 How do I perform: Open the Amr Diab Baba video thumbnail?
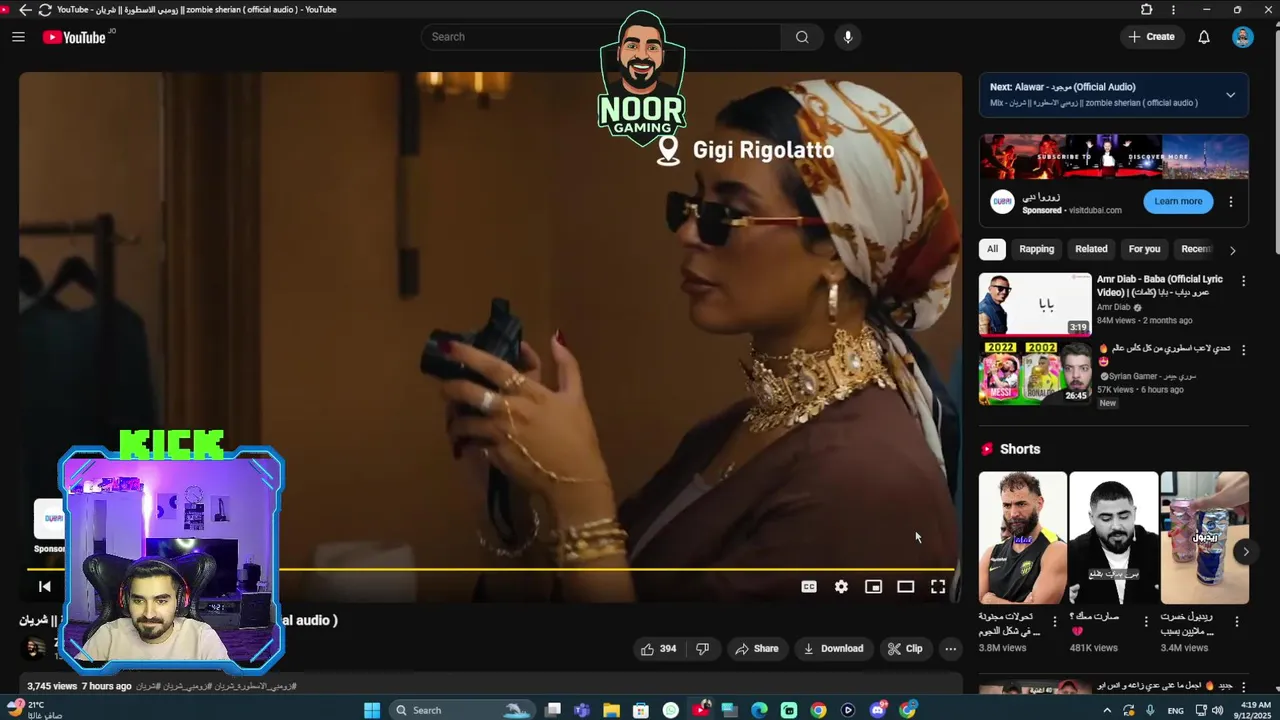point(1035,304)
